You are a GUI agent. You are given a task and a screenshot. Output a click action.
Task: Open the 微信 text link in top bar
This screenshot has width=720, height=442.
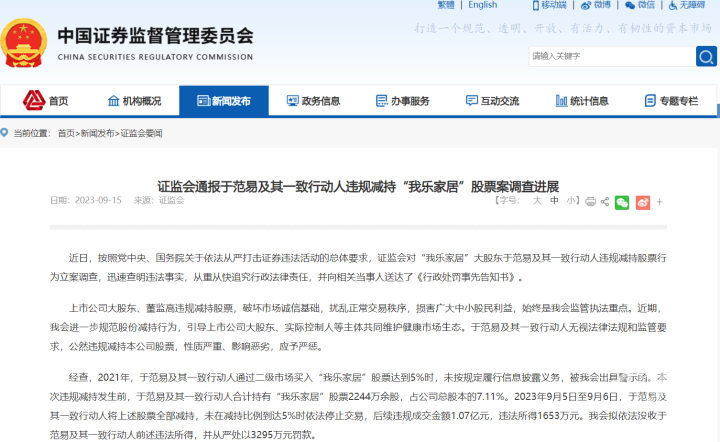(x=646, y=5)
